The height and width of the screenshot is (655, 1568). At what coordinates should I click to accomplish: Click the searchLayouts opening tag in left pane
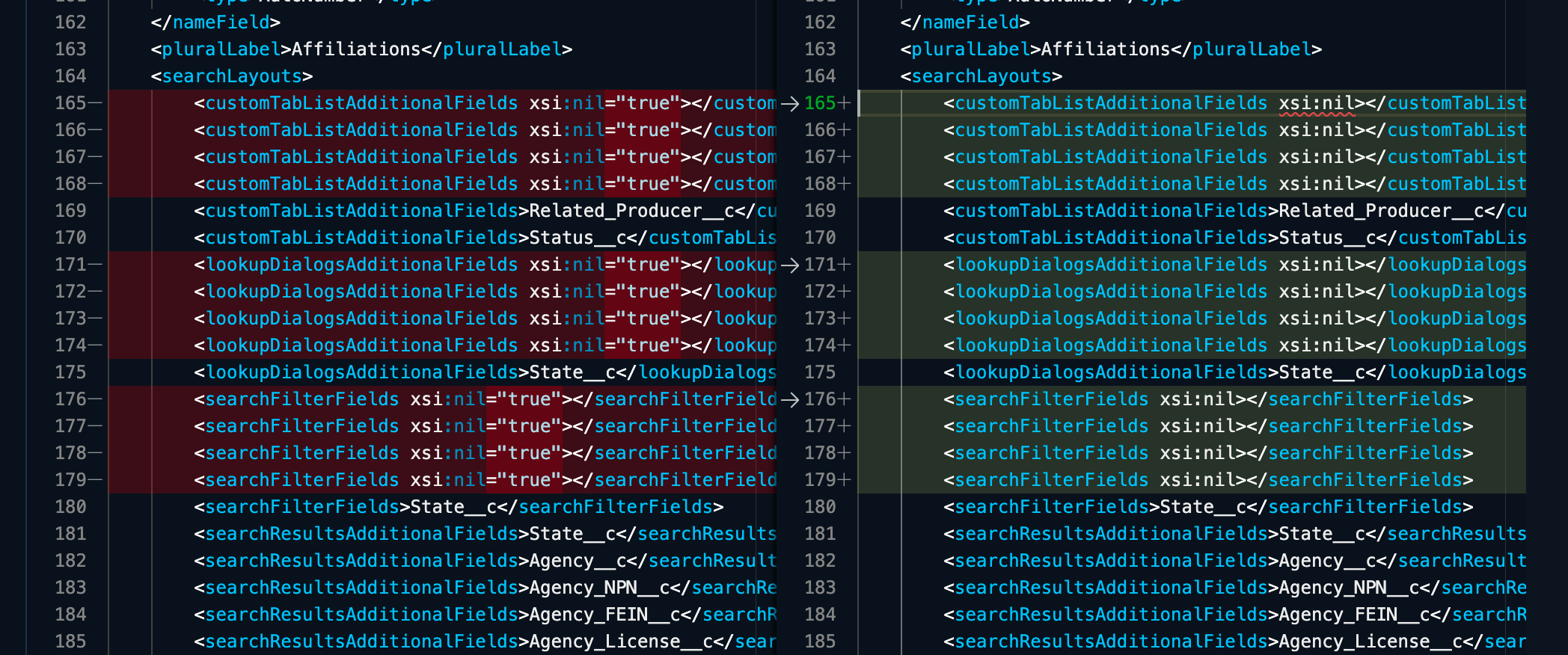click(x=232, y=76)
